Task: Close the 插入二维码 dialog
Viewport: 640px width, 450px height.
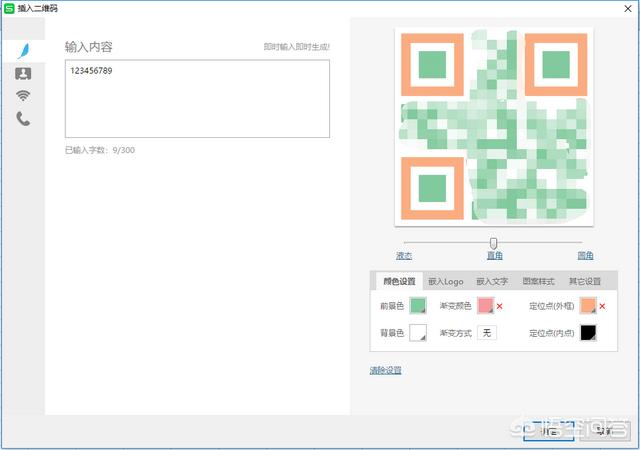Action: tap(628, 9)
